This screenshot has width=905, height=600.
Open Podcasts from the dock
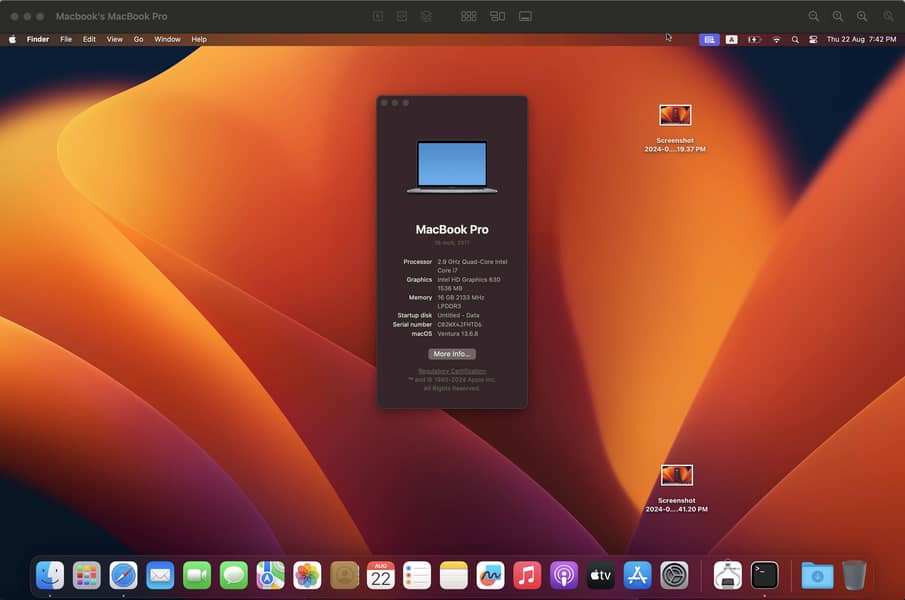click(x=564, y=575)
